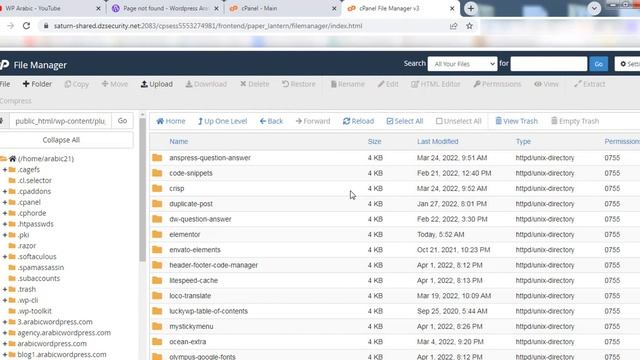Click the path input field
Screen dimensions: 640x360
point(60,121)
